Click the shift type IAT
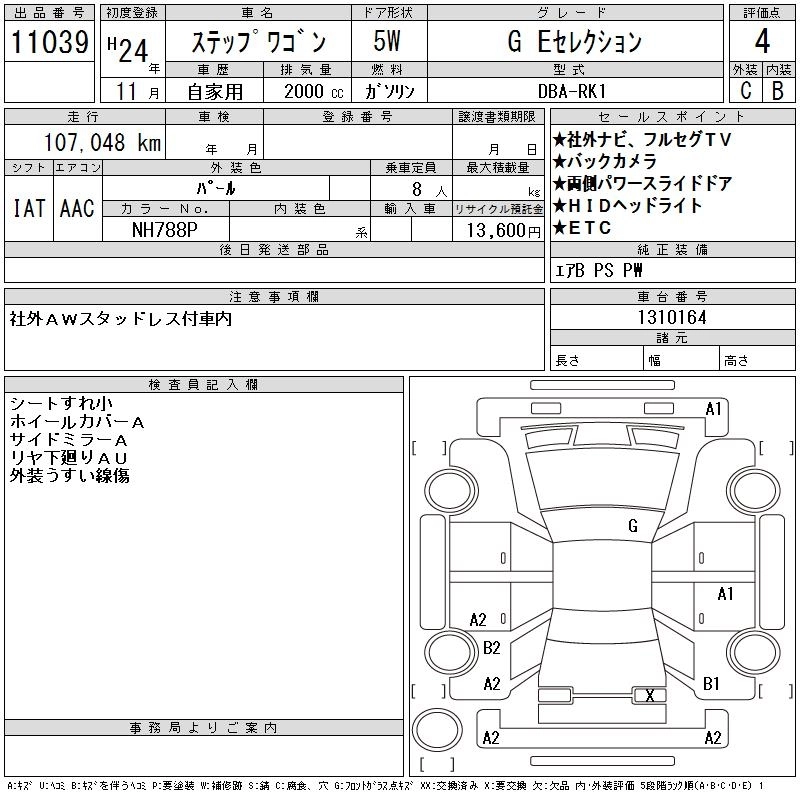The width and height of the screenshot is (800, 800). click(x=29, y=208)
